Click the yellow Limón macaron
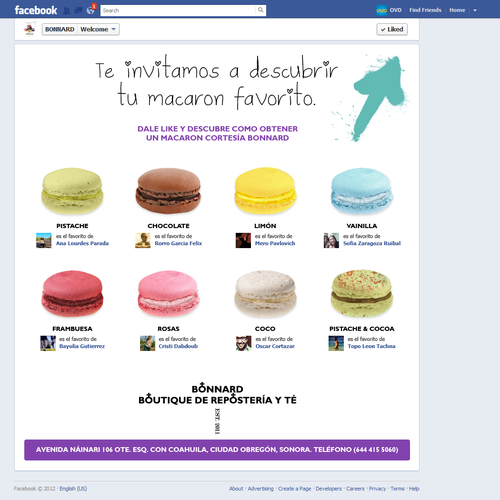The width and height of the screenshot is (500, 500). pos(265,191)
